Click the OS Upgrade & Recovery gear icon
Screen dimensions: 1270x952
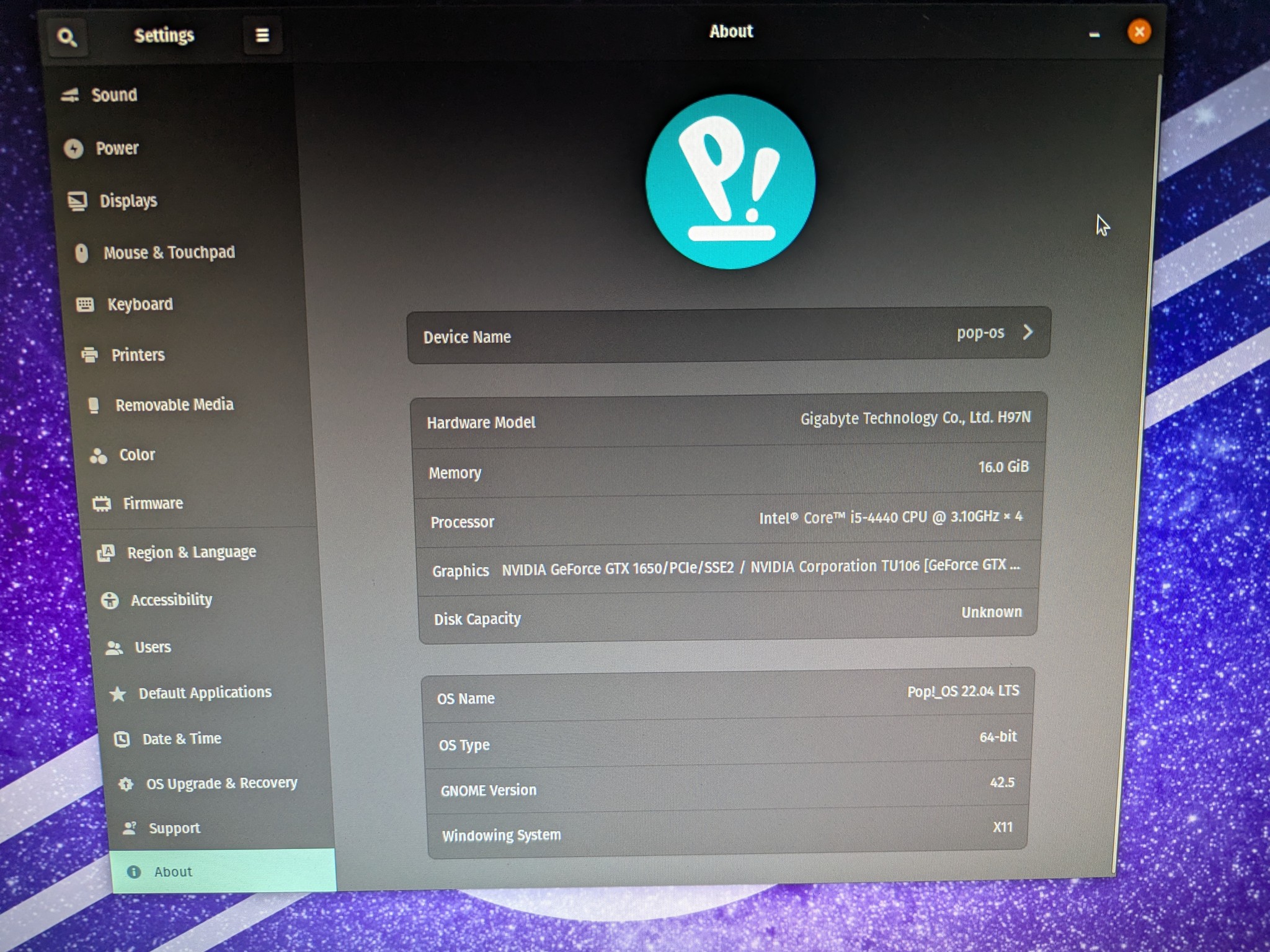click(126, 784)
